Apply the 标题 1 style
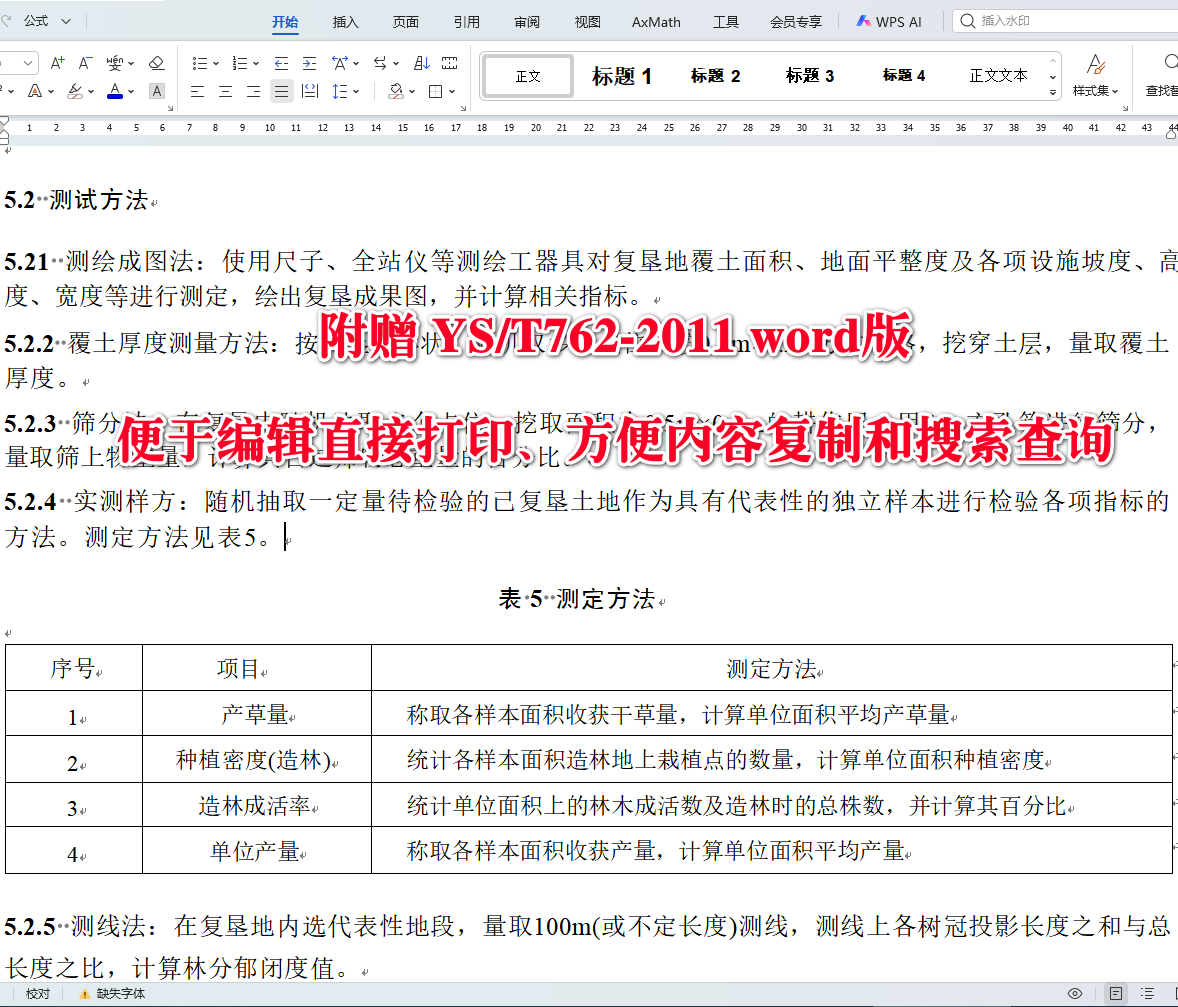 (622, 75)
